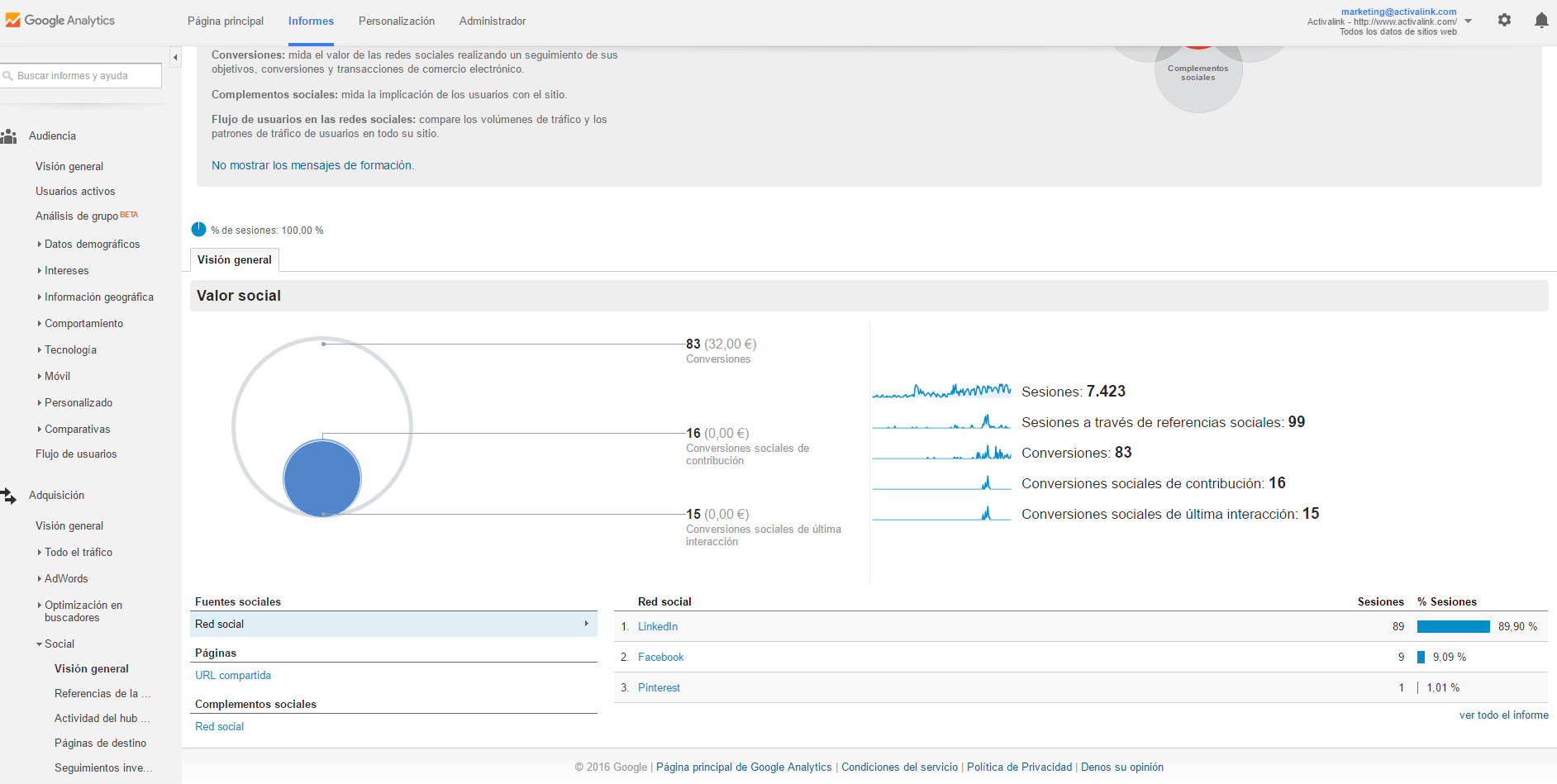Image resolution: width=1557 pixels, height=784 pixels.
Task: Click the Adquisición acquisition arrow icon
Action: [x=10, y=495]
